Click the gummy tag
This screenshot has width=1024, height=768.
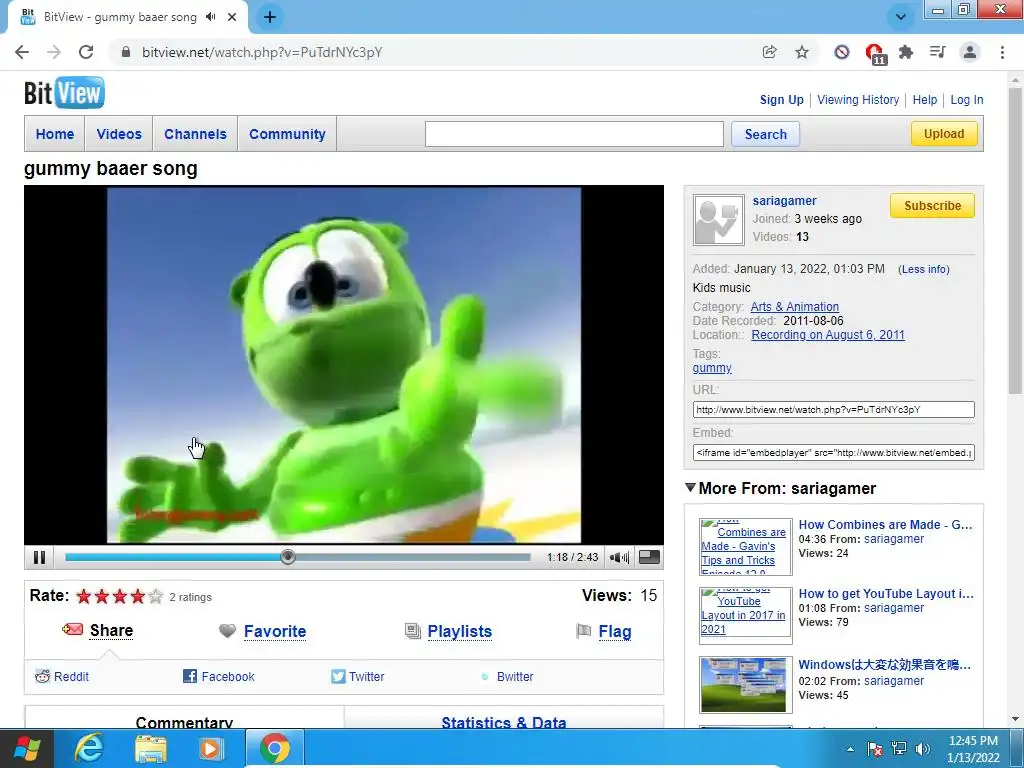point(712,368)
